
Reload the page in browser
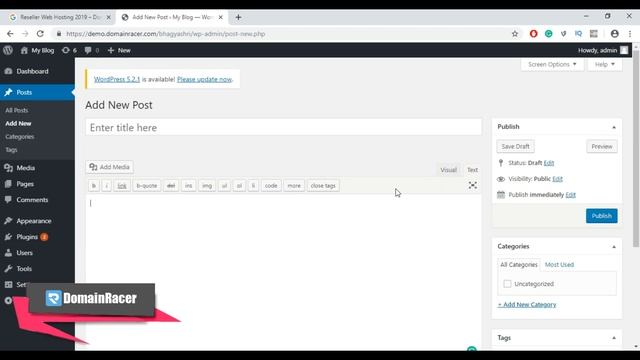(40, 34)
